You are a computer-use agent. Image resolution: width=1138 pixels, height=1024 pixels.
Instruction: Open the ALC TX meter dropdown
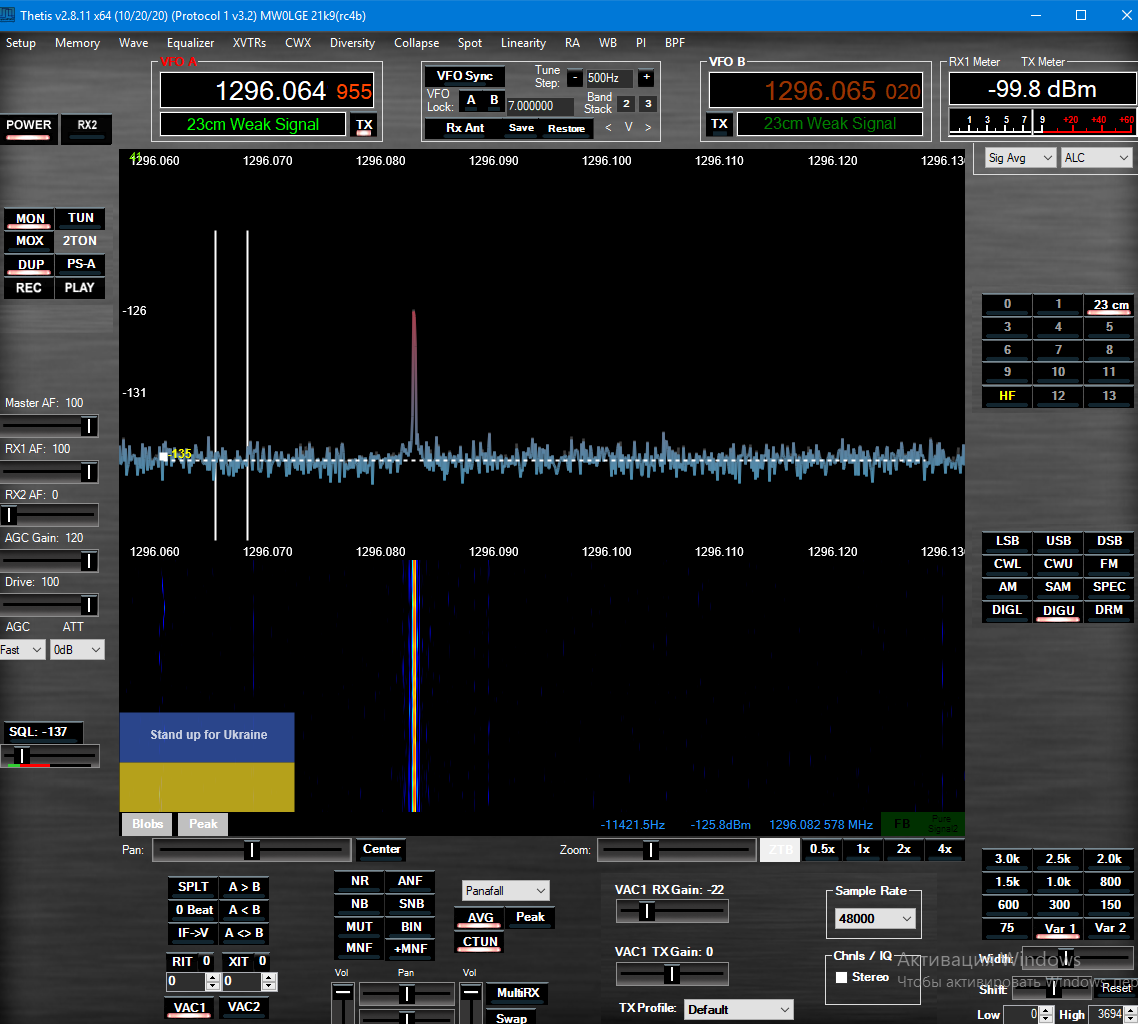1096,157
